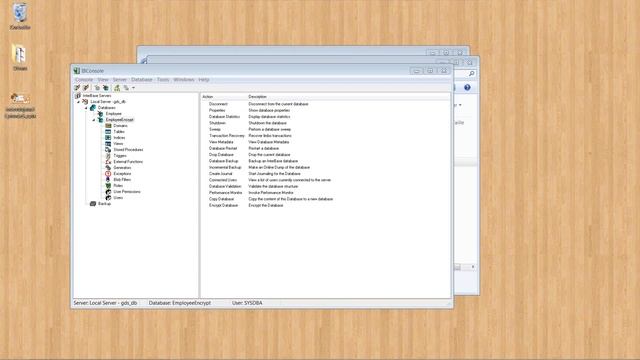Select the Disconnect action row
Image resolution: width=640 pixels, height=360 pixels.
326,104
